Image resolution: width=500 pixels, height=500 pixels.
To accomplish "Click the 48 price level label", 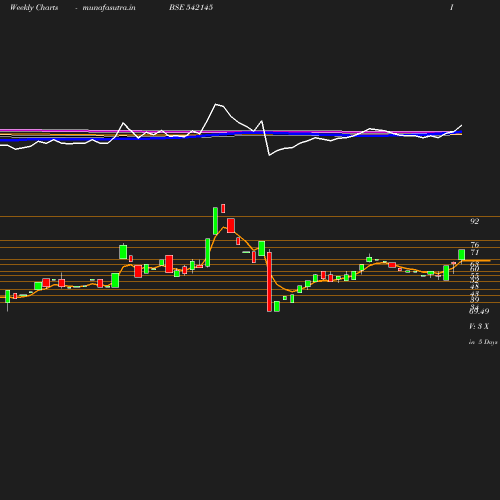I will 475,286.
